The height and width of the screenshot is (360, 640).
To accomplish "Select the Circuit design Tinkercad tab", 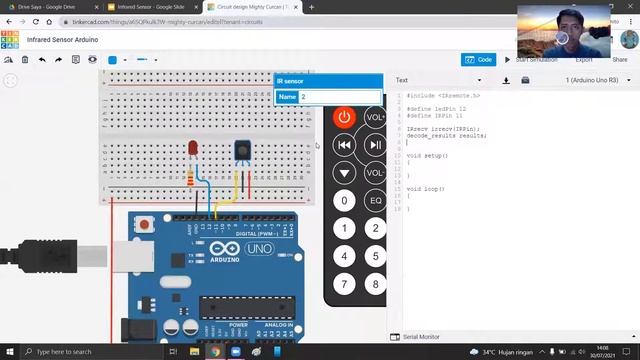I will (x=252, y=7).
